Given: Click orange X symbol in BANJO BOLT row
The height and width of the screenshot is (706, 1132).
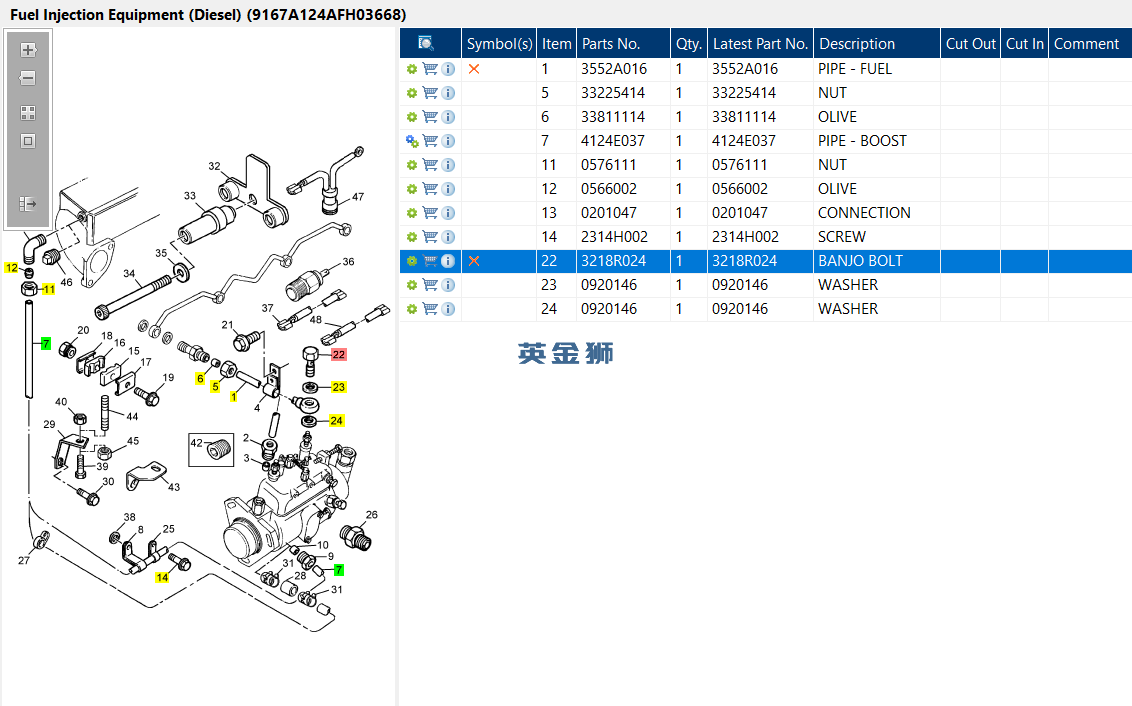Looking at the screenshot, I should (474, 261).
